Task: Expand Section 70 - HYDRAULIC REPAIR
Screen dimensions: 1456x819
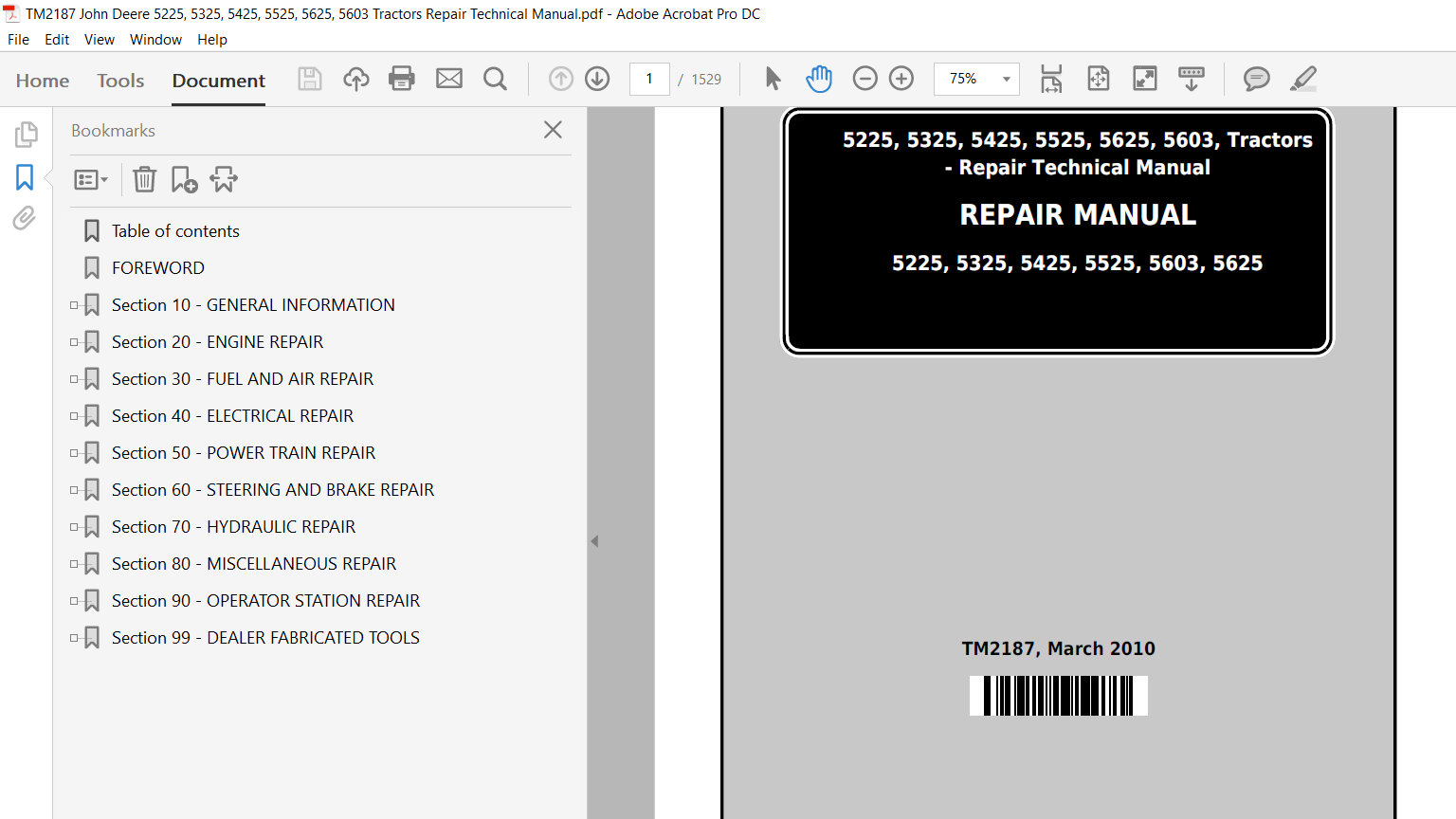Action: [x=74, y=527]
